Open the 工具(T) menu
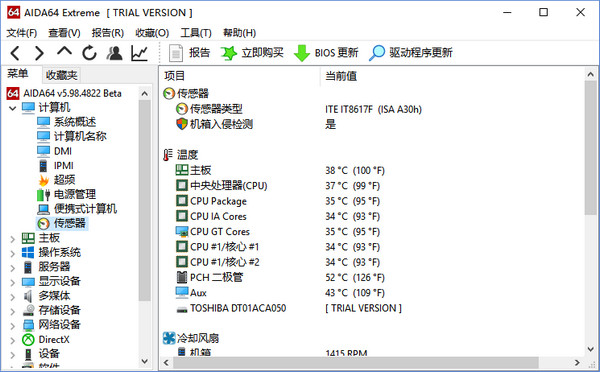The height and width of the screenshot is (372, 600). pyautogui.click(x=196, y=33)
